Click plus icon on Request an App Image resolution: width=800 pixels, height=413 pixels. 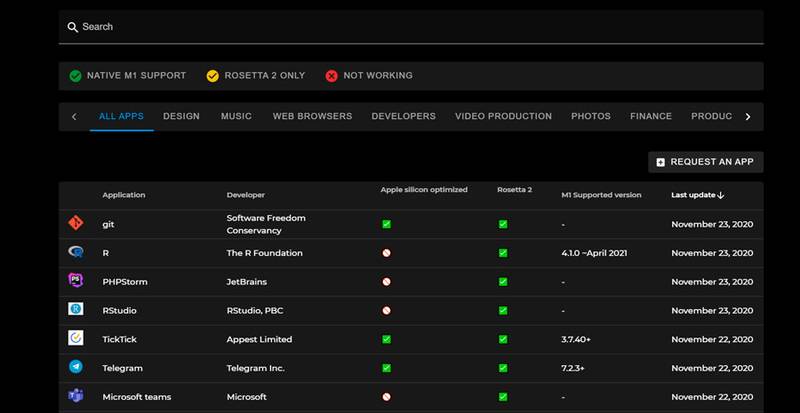coord(660,162)
